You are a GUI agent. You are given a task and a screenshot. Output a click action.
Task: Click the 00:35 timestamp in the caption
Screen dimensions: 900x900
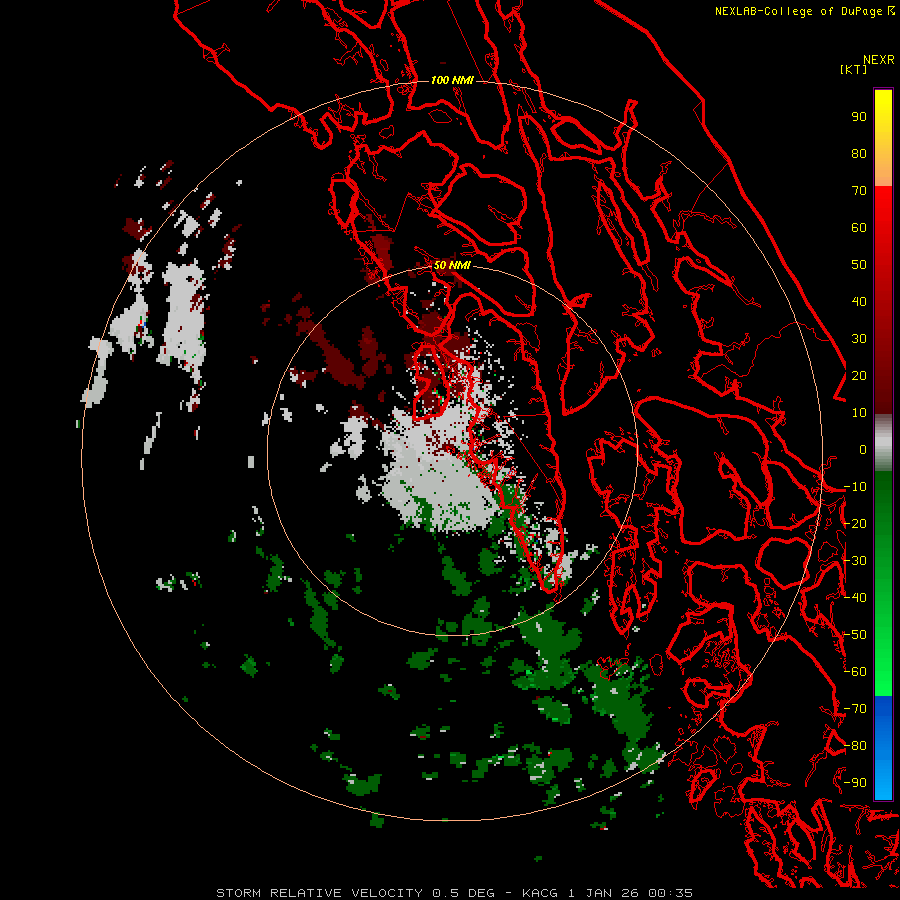point(670,893)
